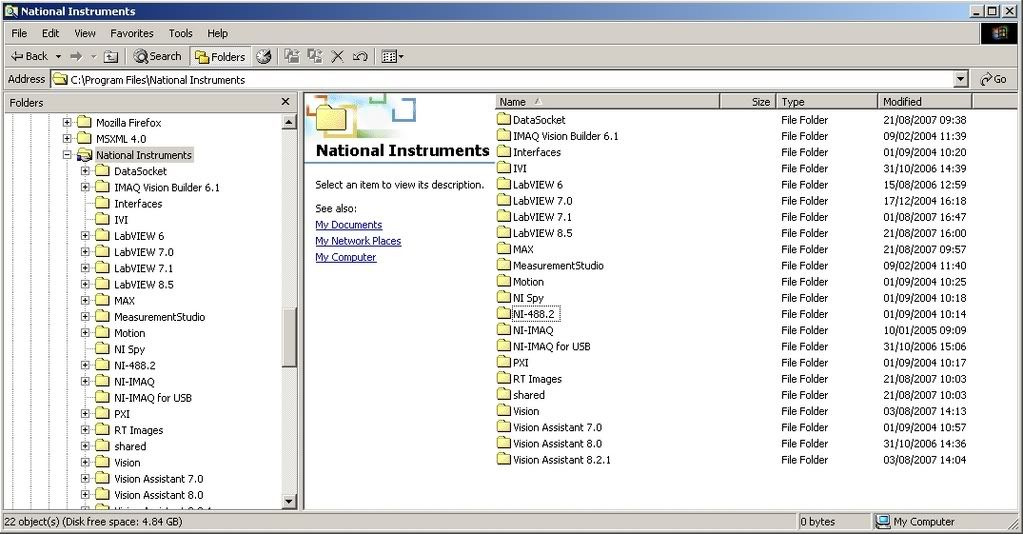This screenshot has width=1023, height=534.
Task: Click the folder tree scroll-up arrow
Action: click(290, 121)
